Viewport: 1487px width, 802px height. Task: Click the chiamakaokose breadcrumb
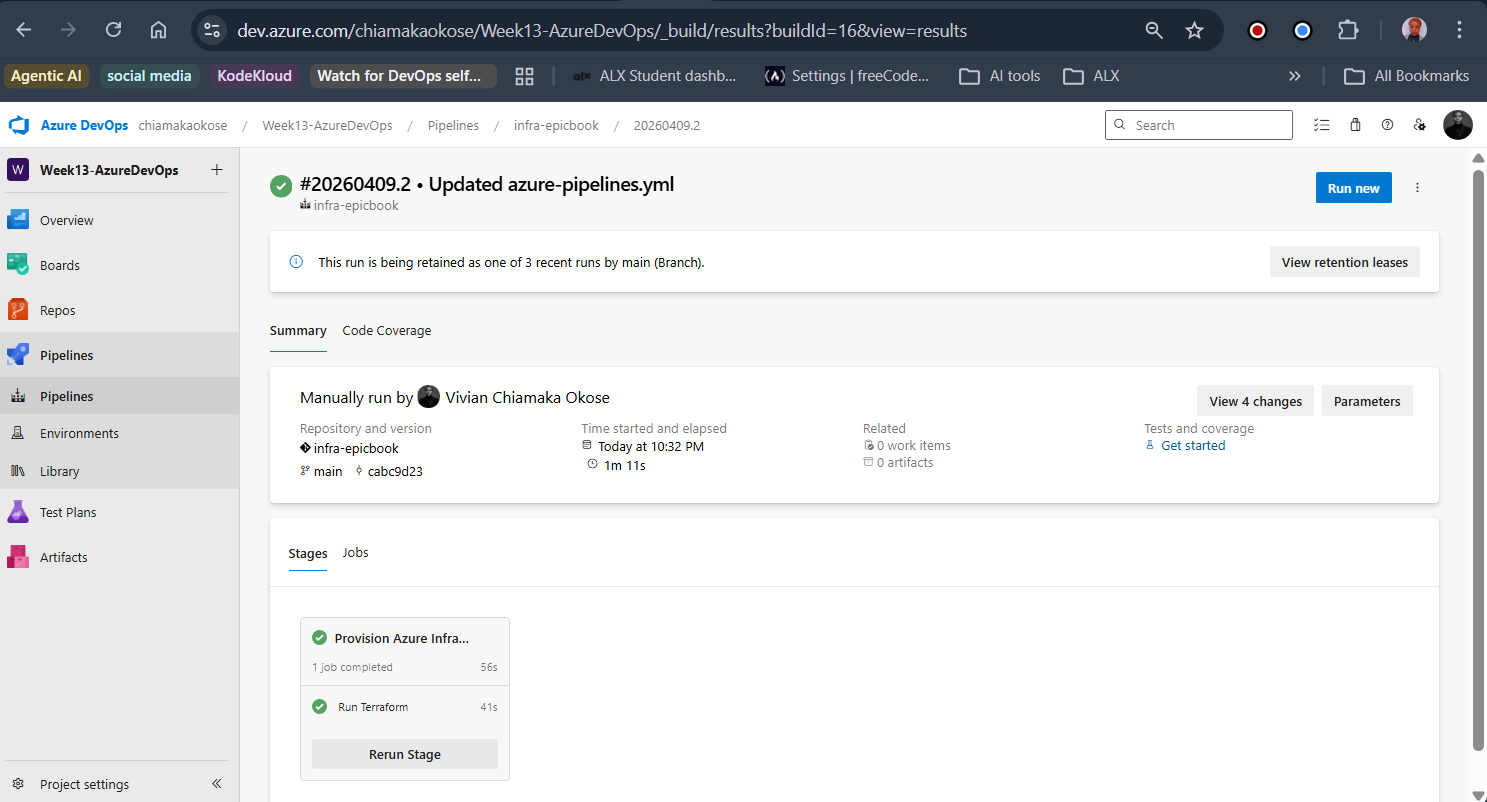pyautogui.click(x=183, y=126)
